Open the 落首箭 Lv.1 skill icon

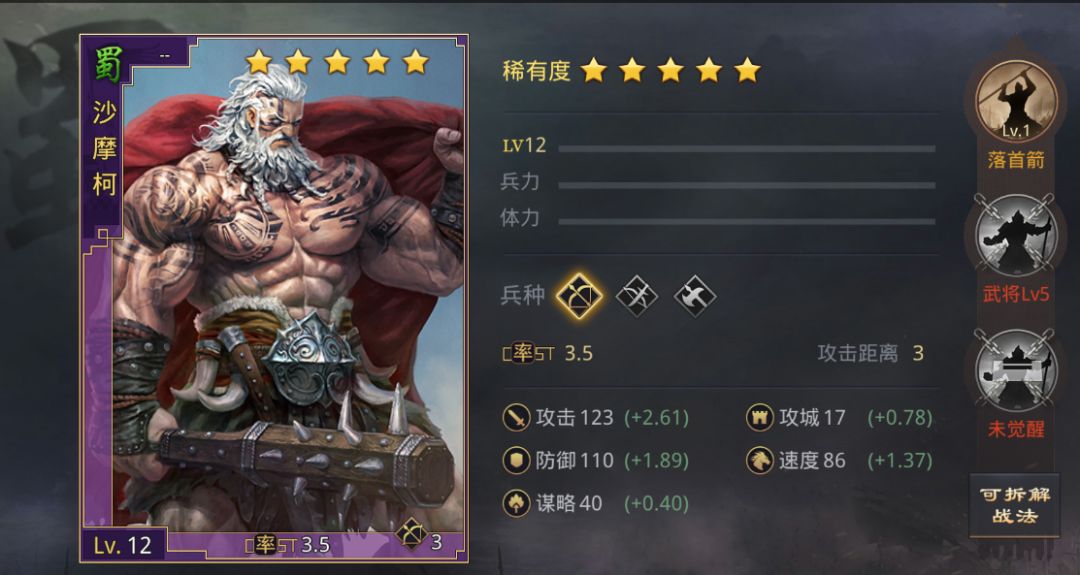(1016, 102)
